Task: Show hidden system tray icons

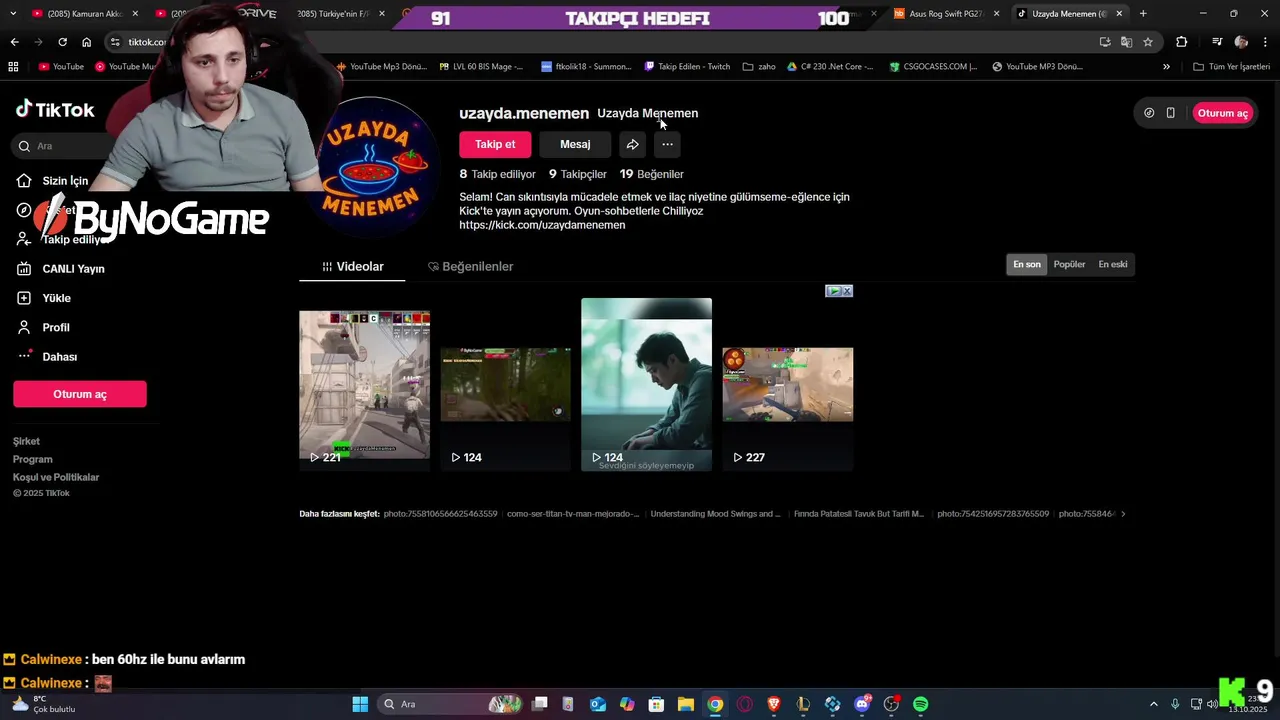Action: 1153,704
